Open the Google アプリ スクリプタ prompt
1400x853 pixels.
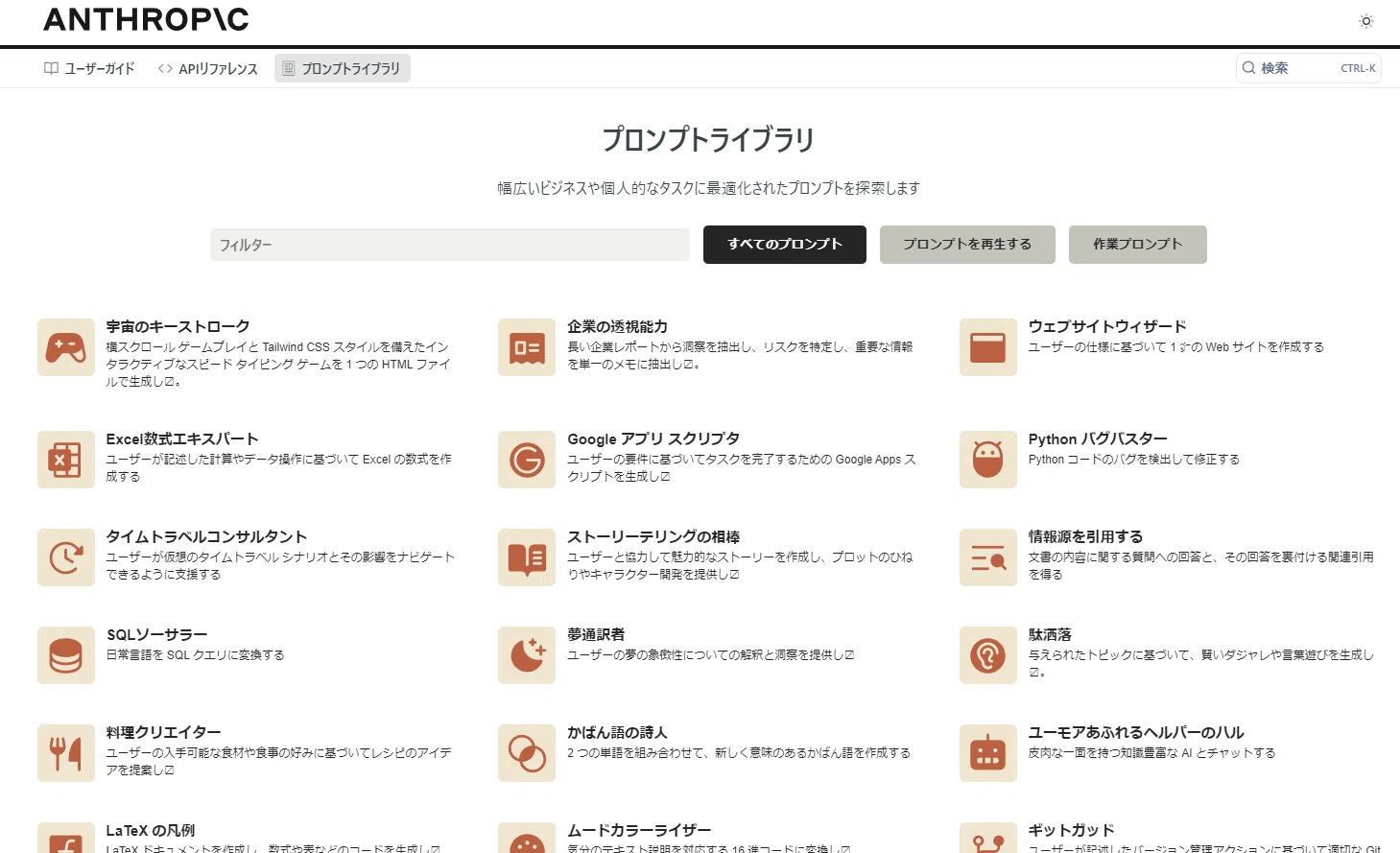tap(653, 439)
